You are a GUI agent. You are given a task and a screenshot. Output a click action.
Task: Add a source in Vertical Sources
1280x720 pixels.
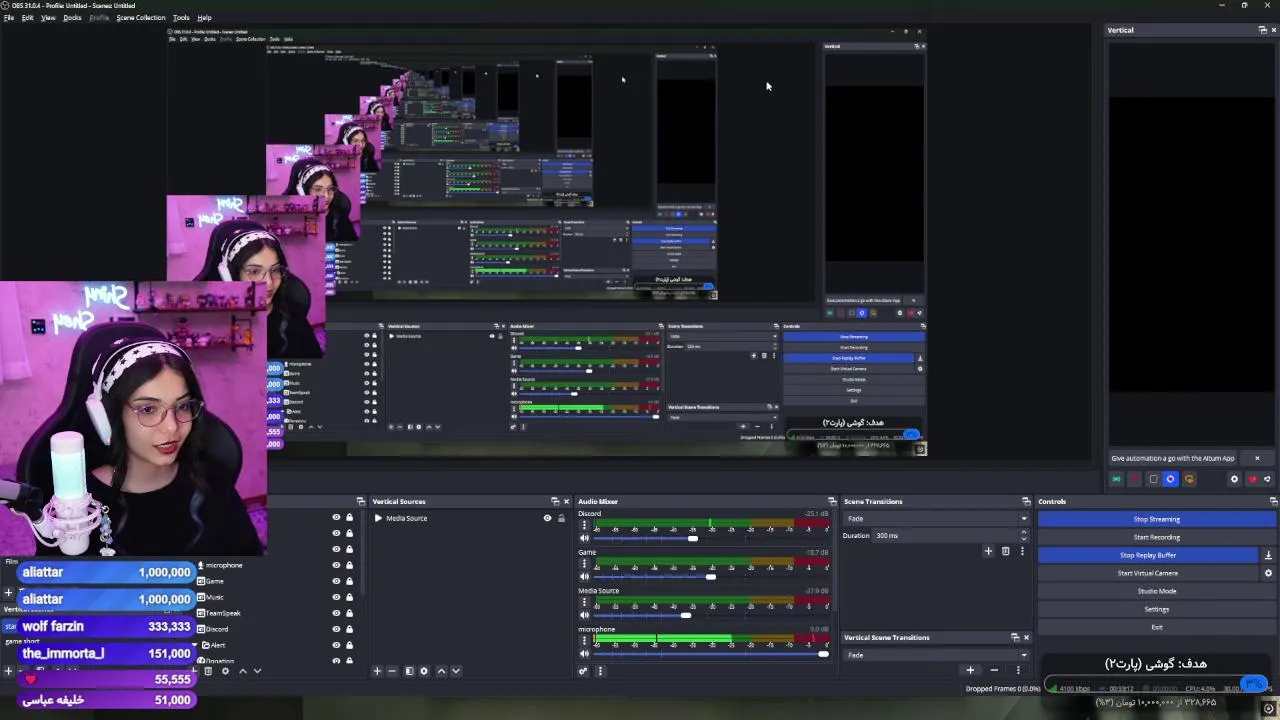[377, 671]
